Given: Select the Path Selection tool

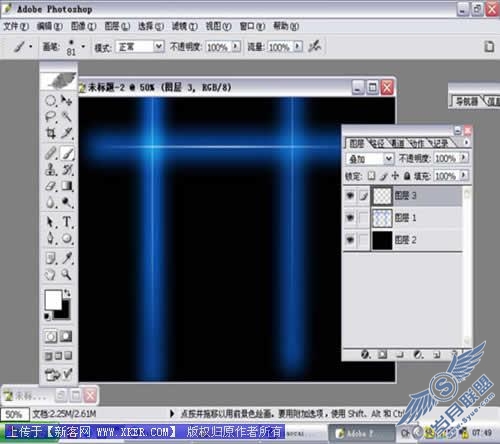Looking at the screenshot, I should [51, 222].
